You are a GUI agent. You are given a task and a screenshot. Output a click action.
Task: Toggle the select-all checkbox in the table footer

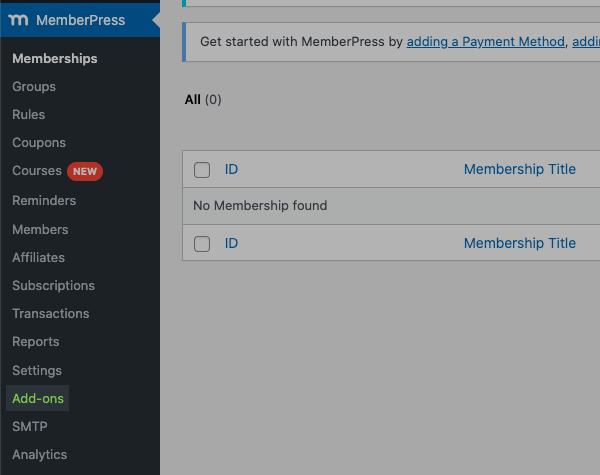(x=202, y=244)
